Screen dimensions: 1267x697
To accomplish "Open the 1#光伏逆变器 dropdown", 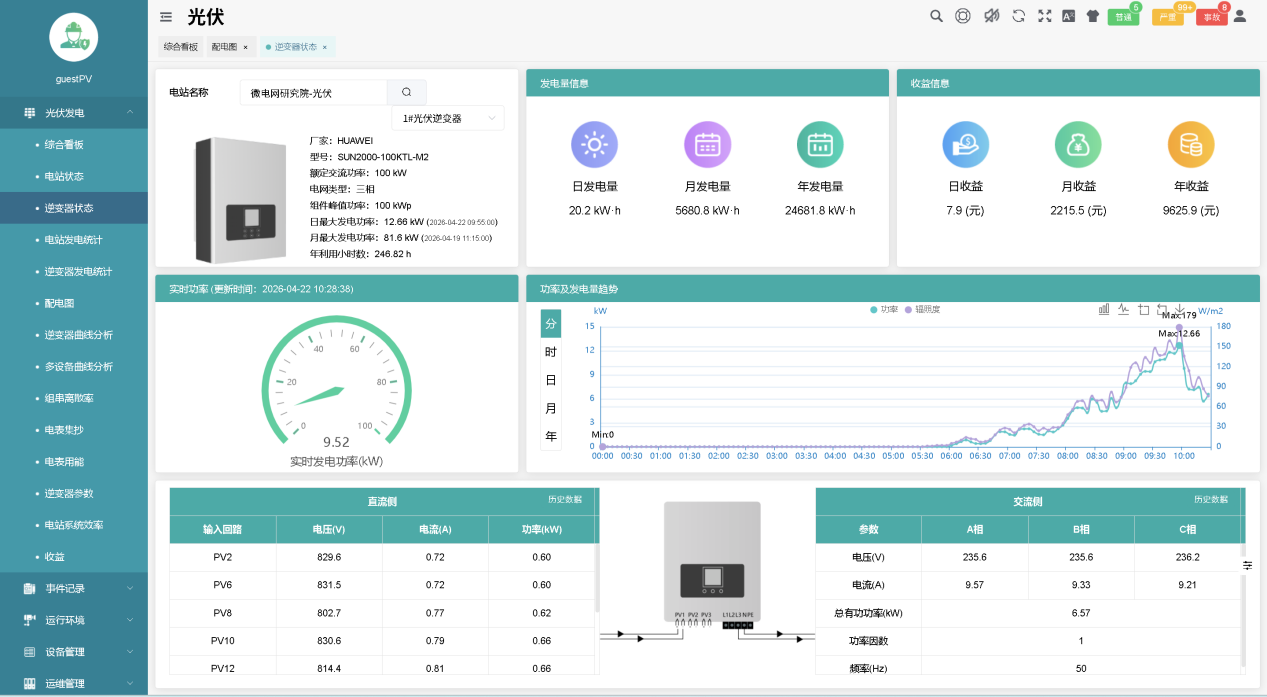I will pos(448,118).
